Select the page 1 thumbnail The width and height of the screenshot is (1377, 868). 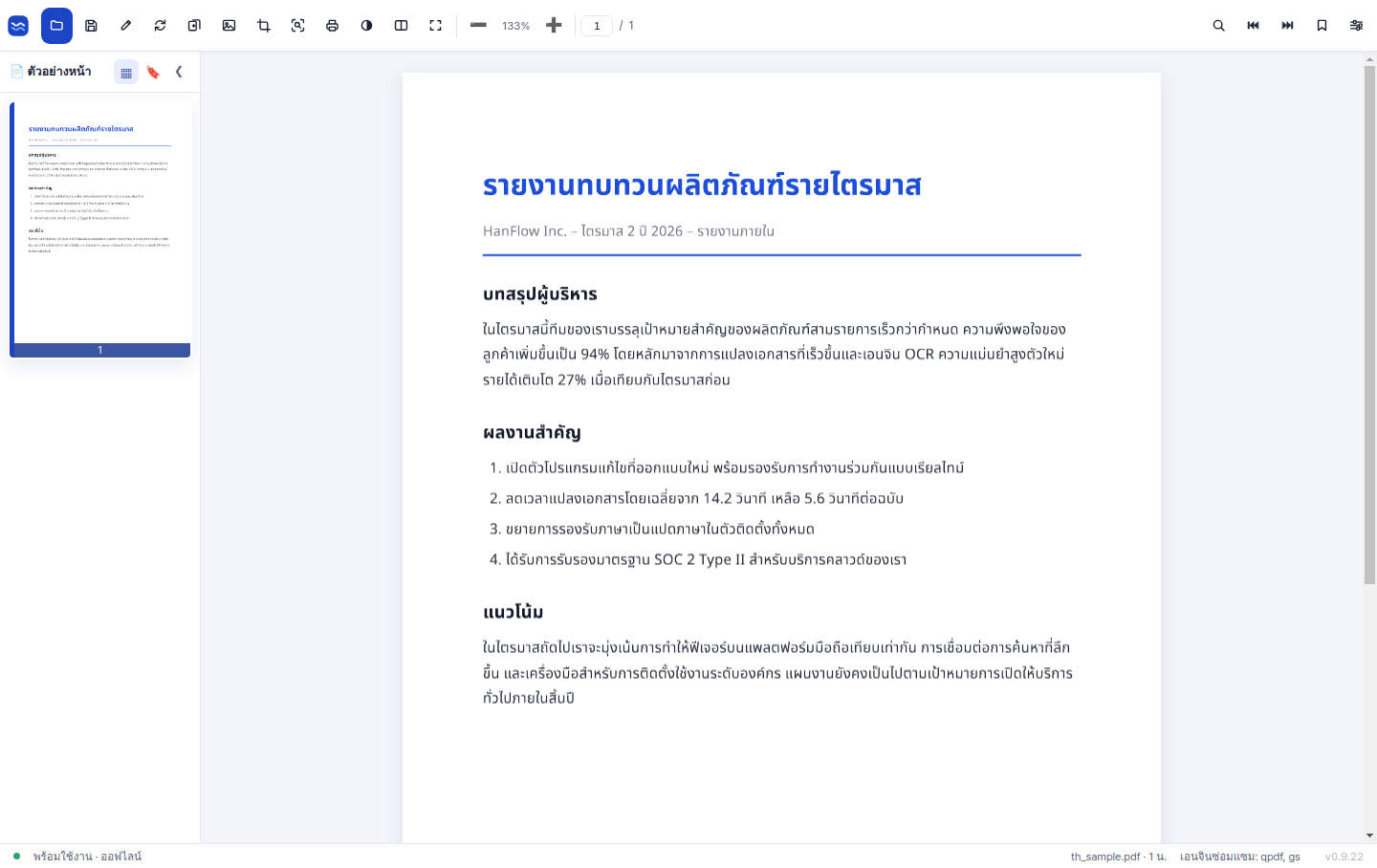[100, 229]
